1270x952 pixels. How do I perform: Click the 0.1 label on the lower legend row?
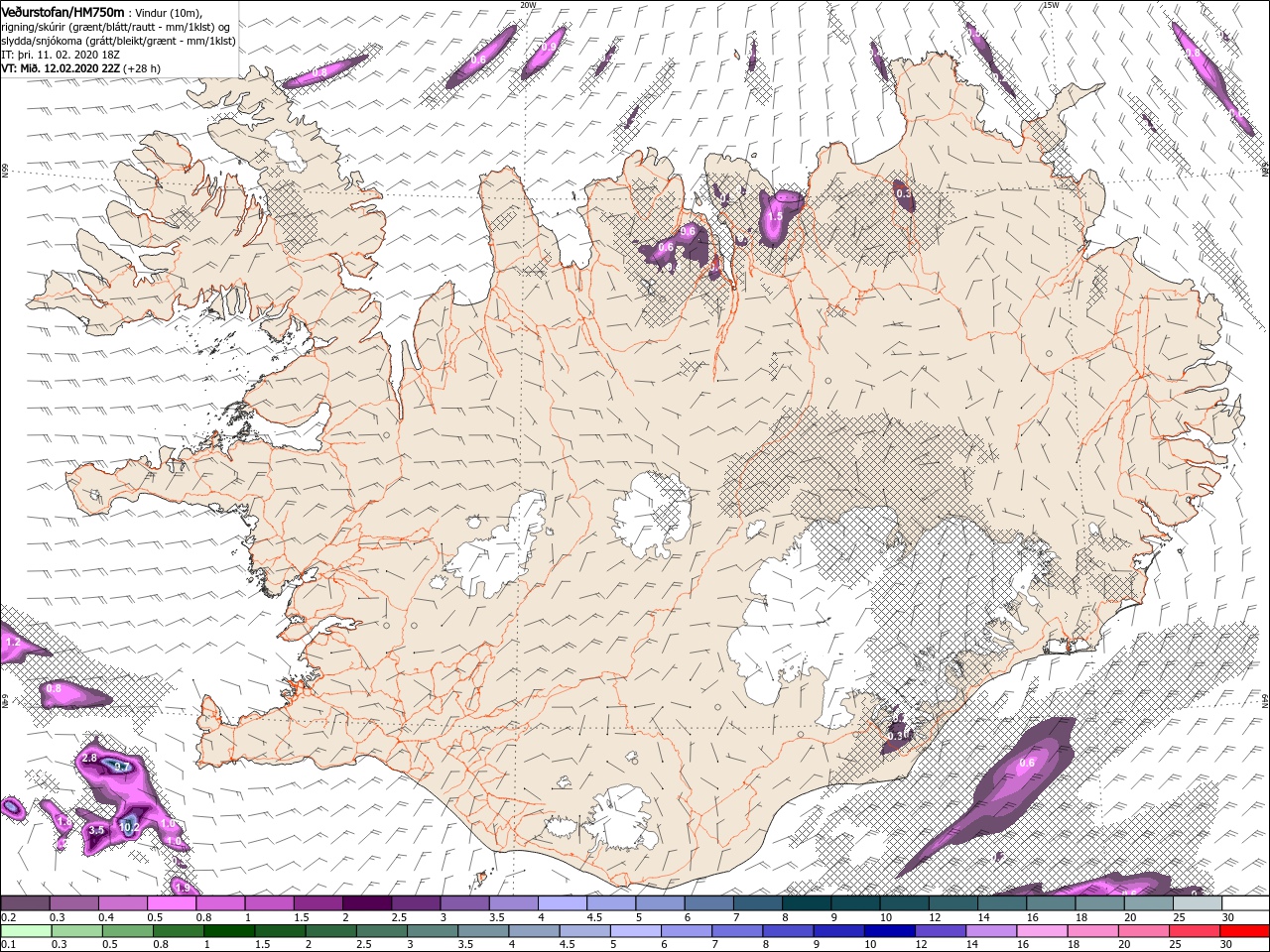7,946
